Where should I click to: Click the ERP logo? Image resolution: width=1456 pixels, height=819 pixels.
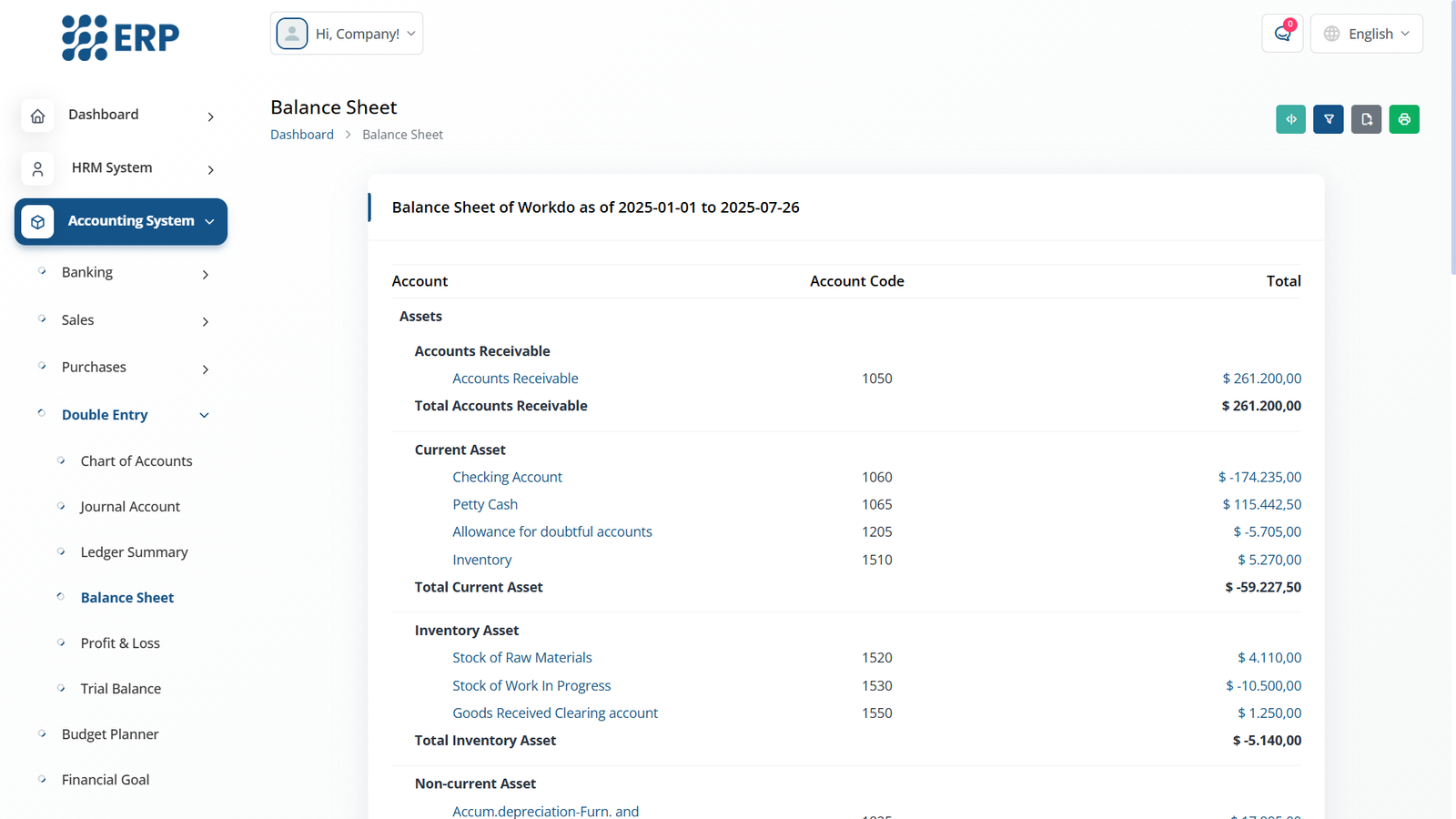tap(120, 37)
